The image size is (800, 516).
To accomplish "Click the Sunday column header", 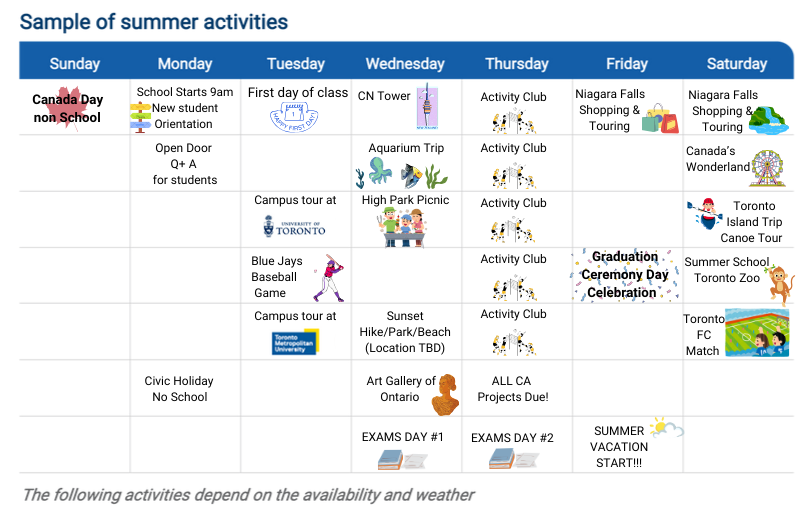I will [74, 64].
